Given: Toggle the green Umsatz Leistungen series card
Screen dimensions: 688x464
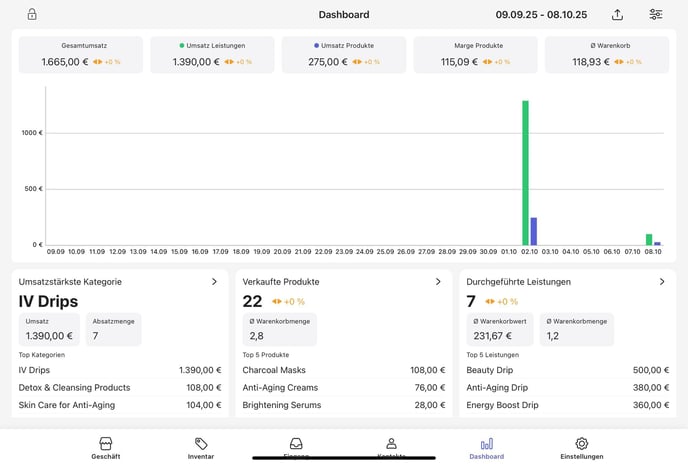Looking at the screenshot, I should click(x=212, y=55).
